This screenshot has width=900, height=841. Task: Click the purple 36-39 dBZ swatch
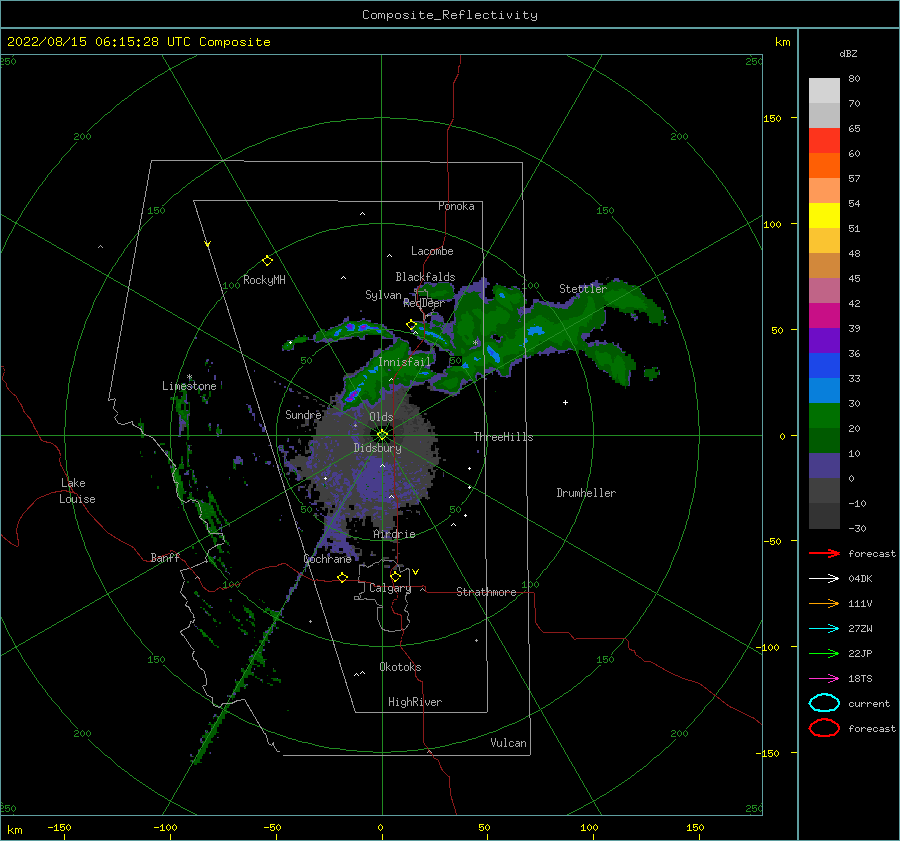pos(824,341)
